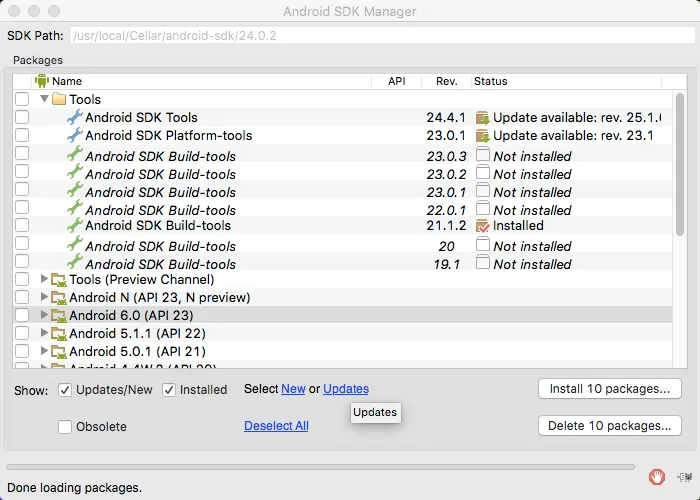Click the Install 10 packages button

(610, 389)
